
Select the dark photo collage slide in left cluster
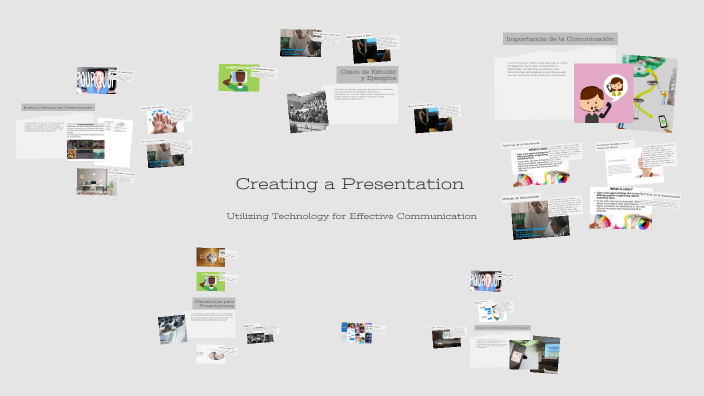tap(86, 149)
